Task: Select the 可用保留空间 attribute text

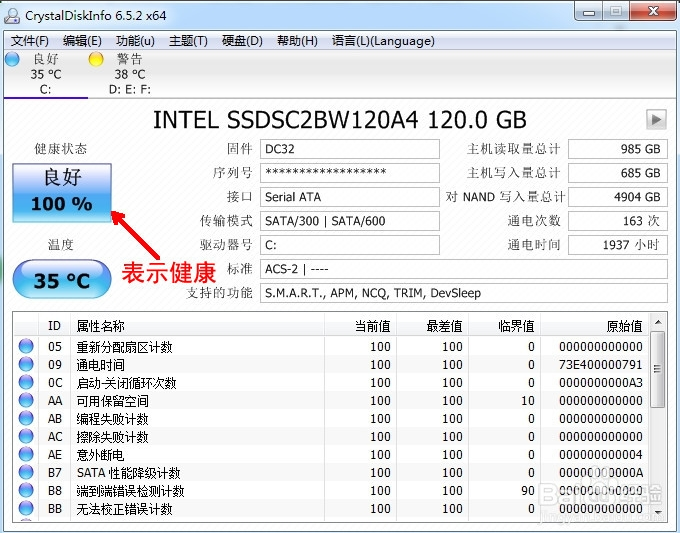Action: click(x=112, y=401)
